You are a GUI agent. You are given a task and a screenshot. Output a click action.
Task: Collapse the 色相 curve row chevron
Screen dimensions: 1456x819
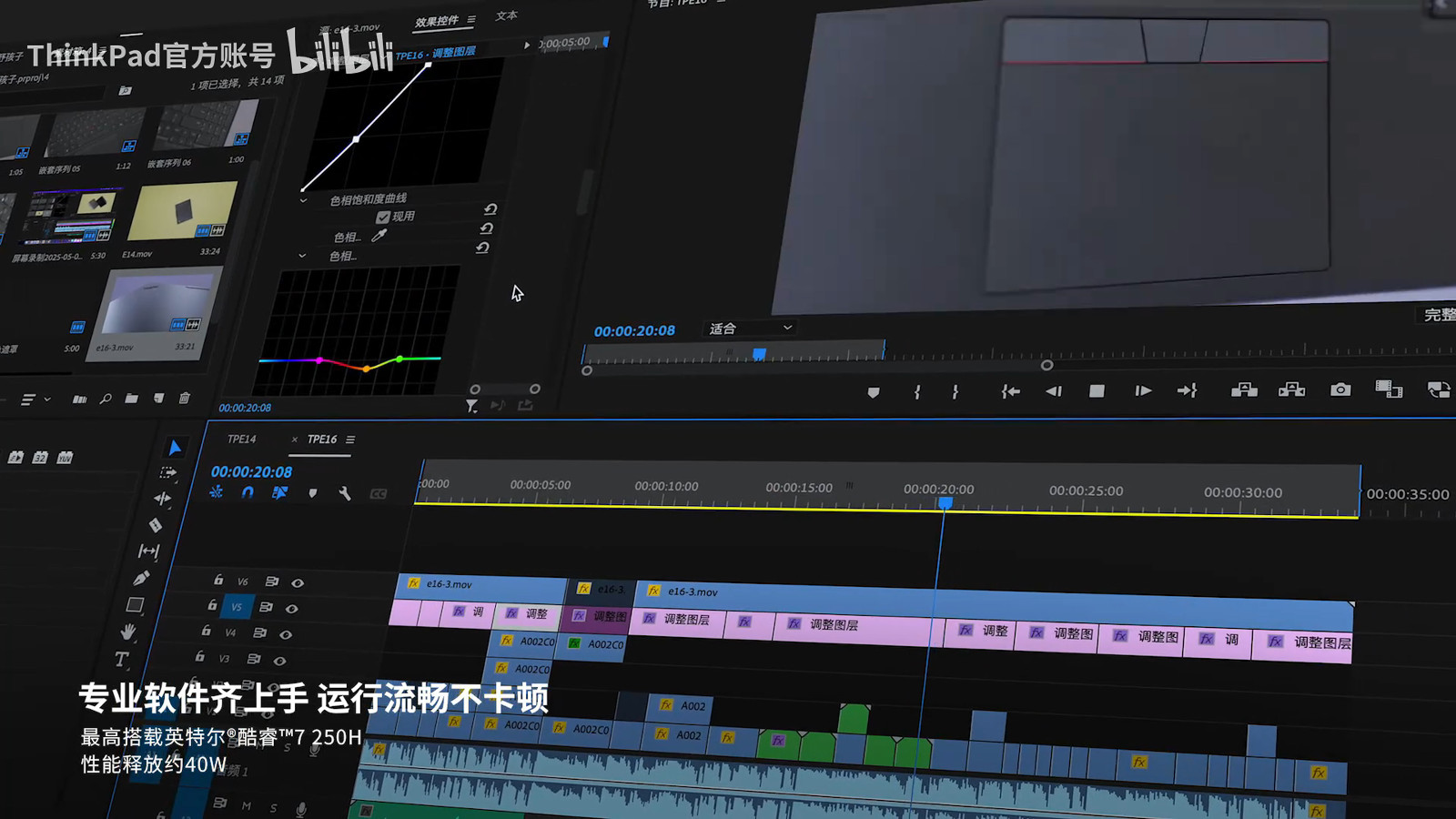[302, 257]
